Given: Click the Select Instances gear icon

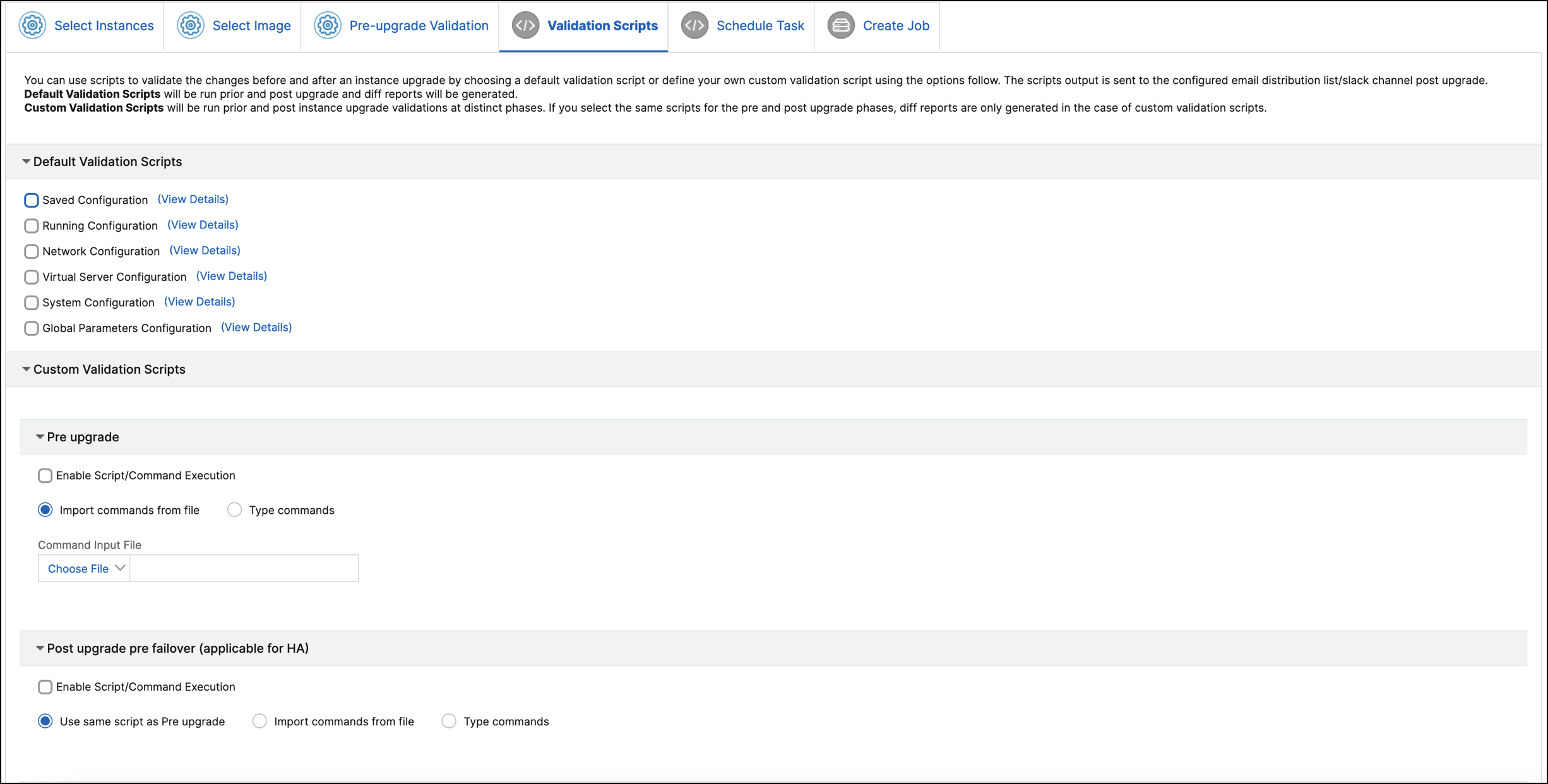Looking at the screenshot, I should pos(32,25).
